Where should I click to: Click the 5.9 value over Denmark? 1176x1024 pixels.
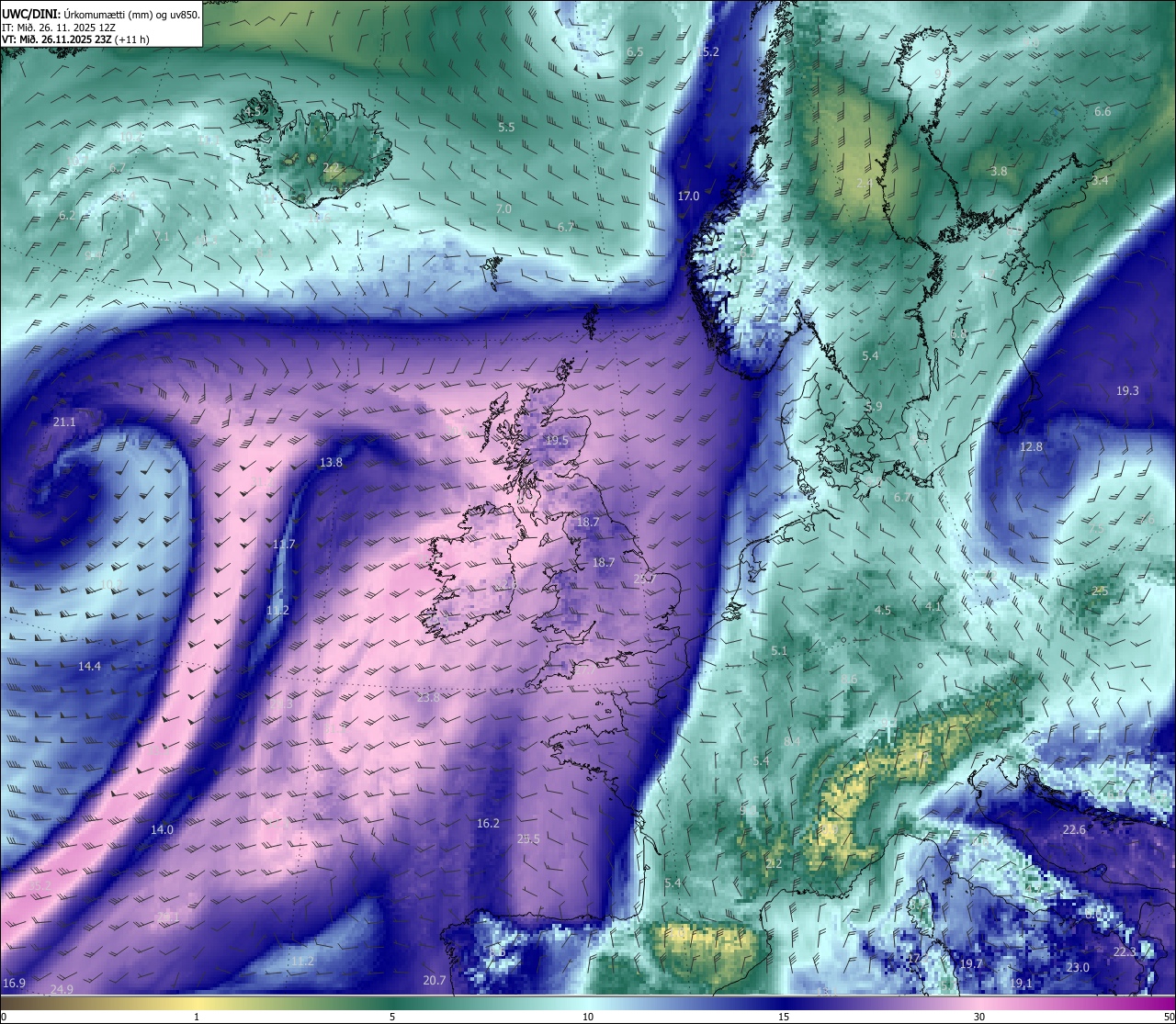point(874,406)
